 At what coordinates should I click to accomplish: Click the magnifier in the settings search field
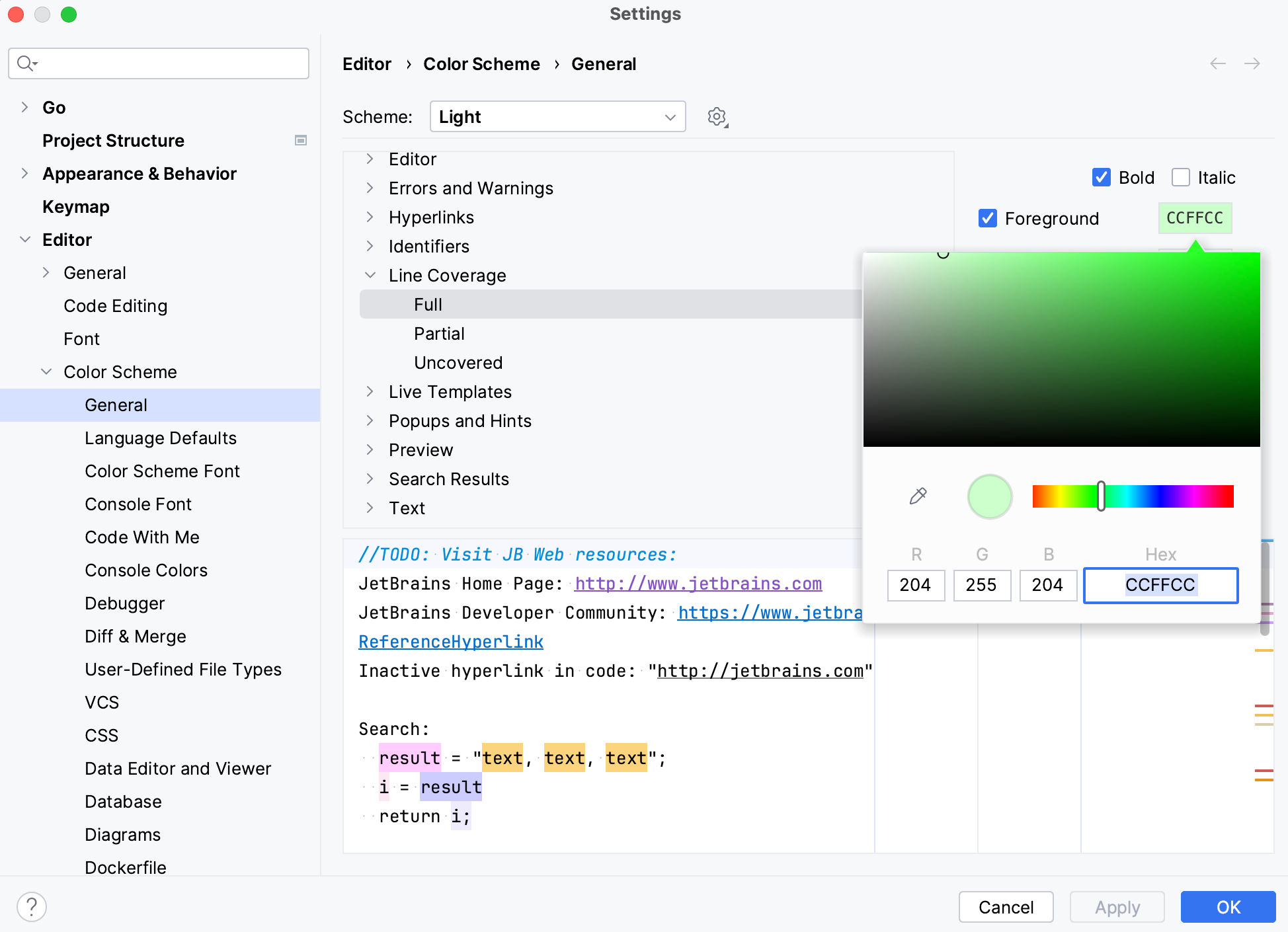[25, 63]
